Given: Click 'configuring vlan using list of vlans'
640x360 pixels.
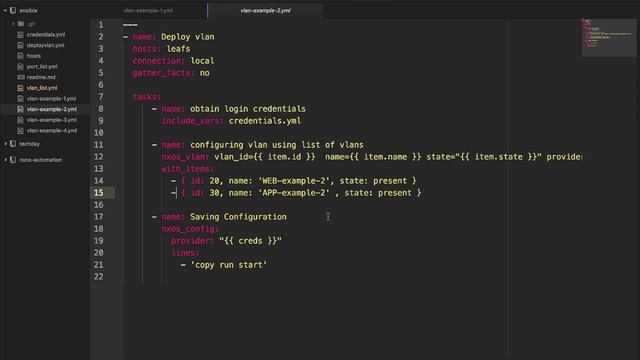Looking at the screenshot, I should [277, 145].
